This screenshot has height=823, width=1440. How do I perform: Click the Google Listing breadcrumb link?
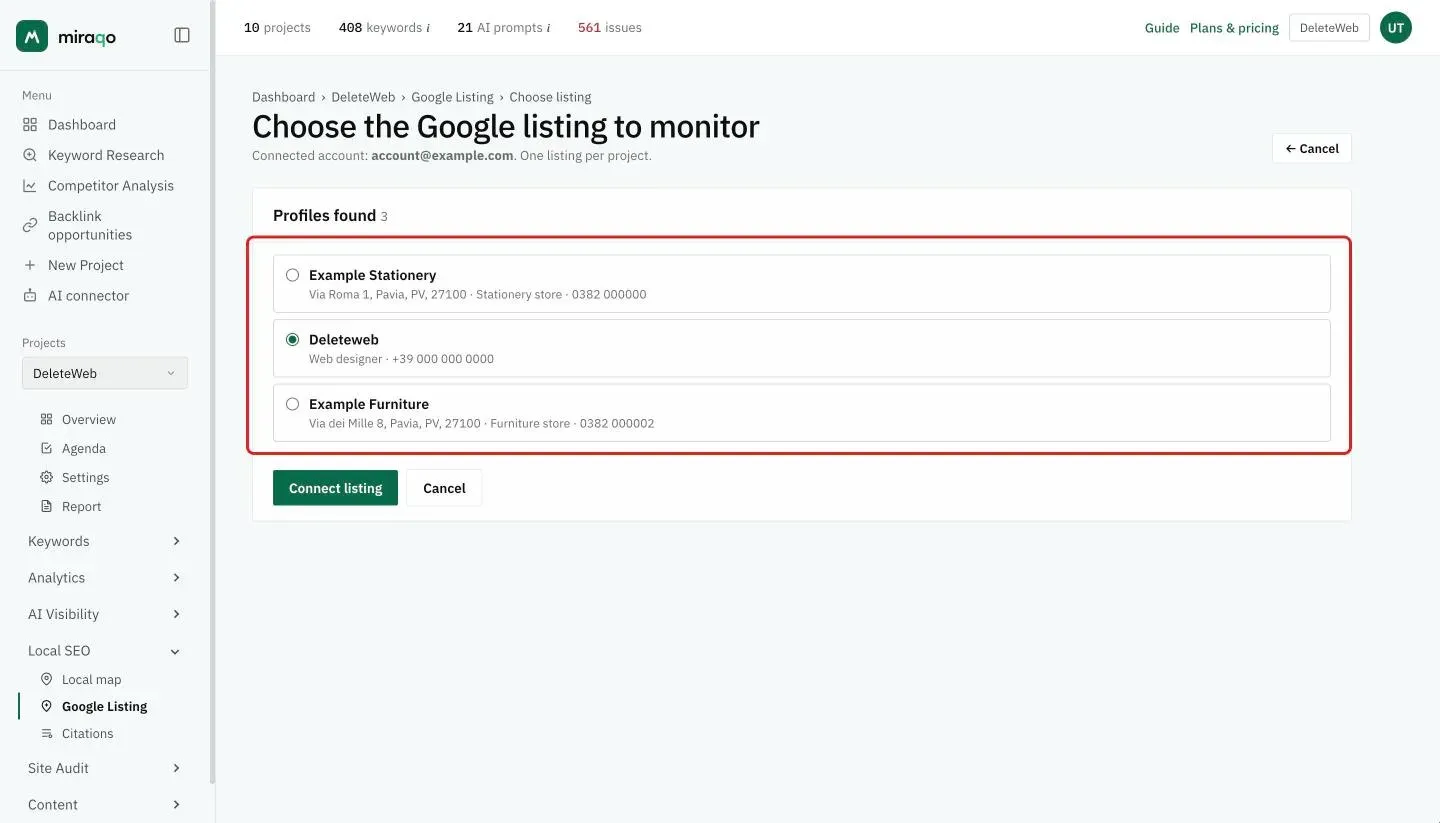click(452, 97)
